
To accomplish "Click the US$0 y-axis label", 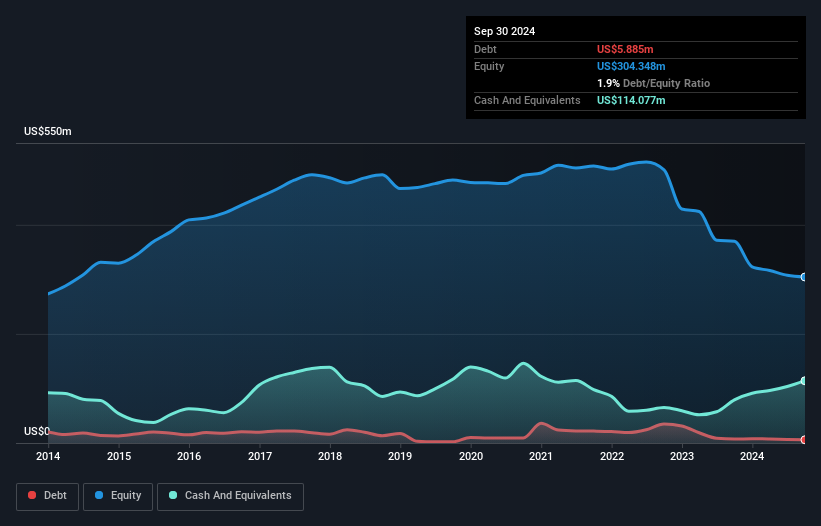I will (37, 431).
